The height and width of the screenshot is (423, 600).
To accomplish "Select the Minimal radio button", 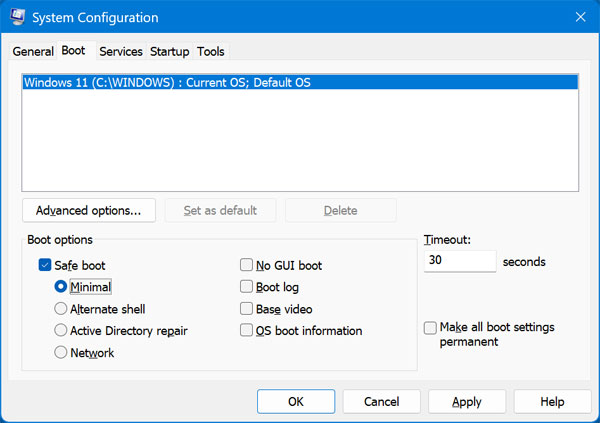I will click(x=60, y=287).
